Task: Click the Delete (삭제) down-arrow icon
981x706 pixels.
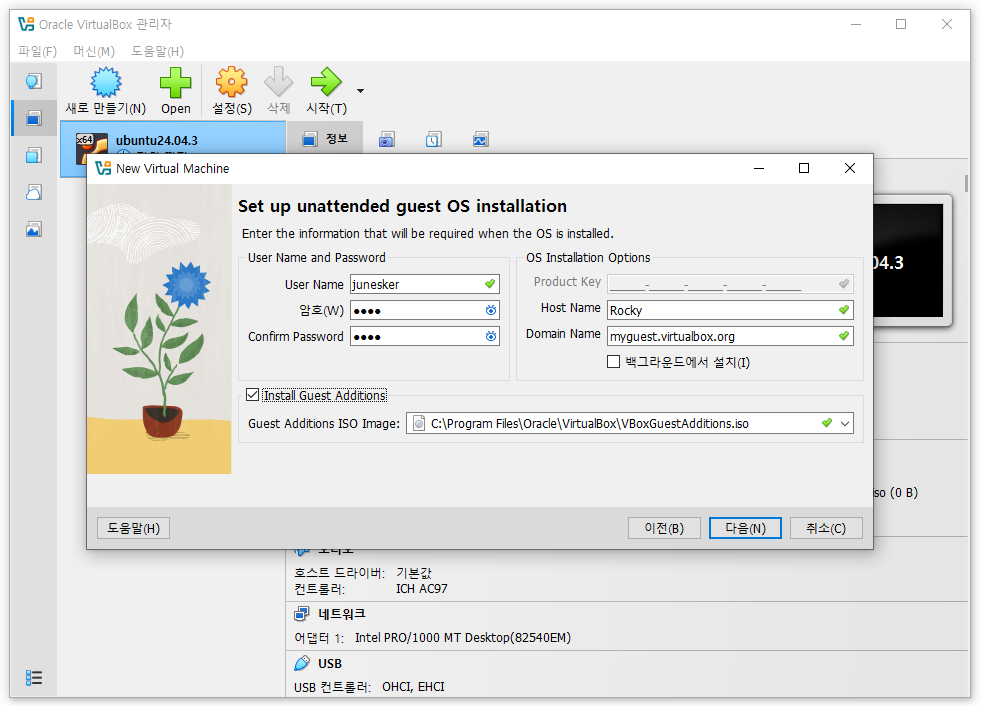Action: pyautogui.click(x=278, y=83)
